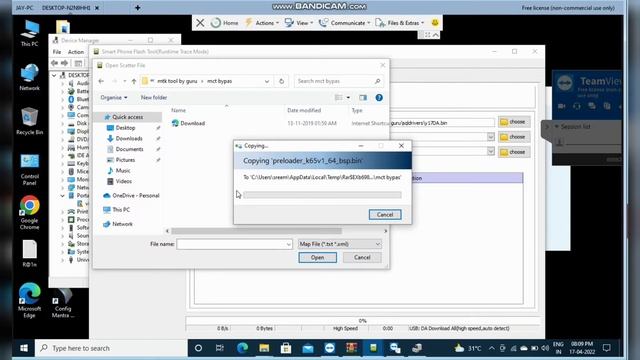
Task: Click the copying progress bar
Action: pos(322,195)
